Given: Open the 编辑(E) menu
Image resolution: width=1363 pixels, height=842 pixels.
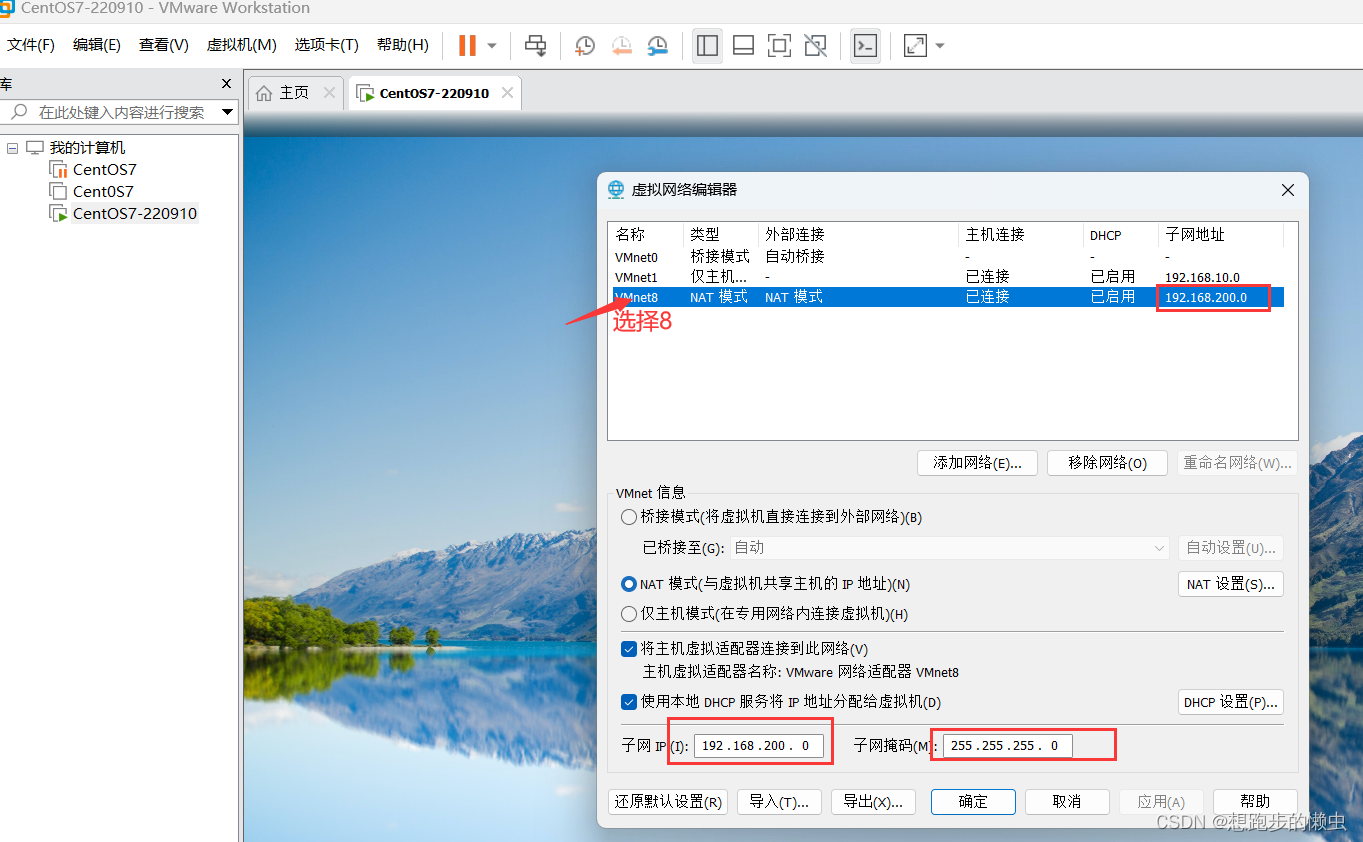Looking at the screenshot, I should (97, 45).
